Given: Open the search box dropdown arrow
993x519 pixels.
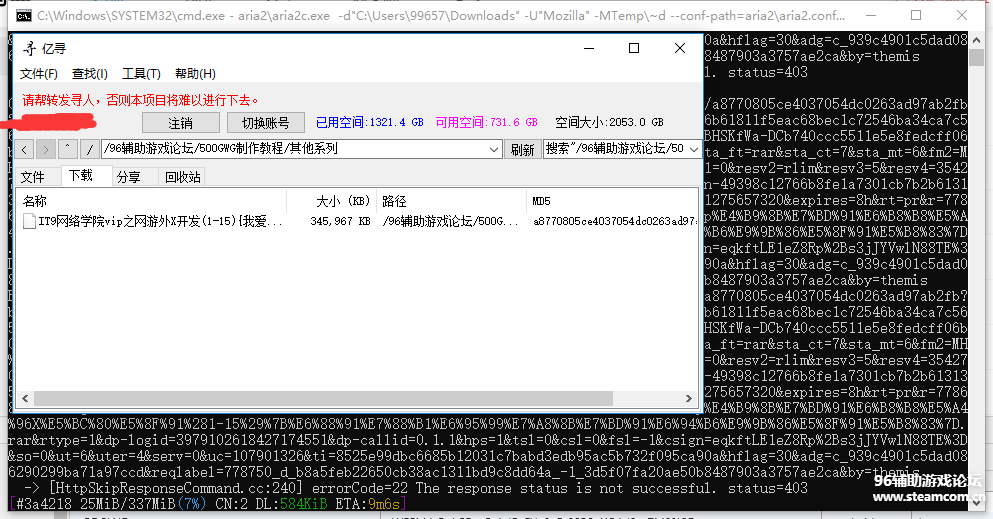Looking at the screenshot, I should (x=693, y=150).
